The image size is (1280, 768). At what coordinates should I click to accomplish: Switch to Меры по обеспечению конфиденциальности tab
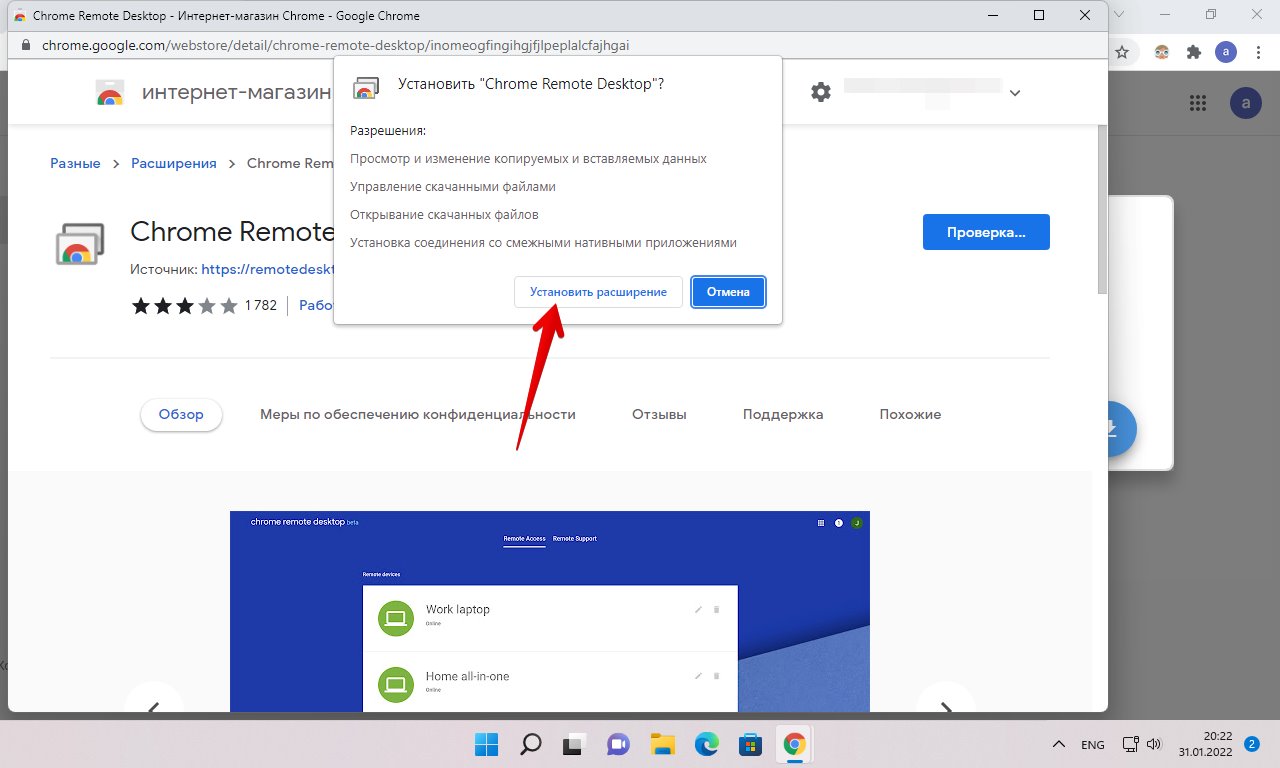coord(418,414)
